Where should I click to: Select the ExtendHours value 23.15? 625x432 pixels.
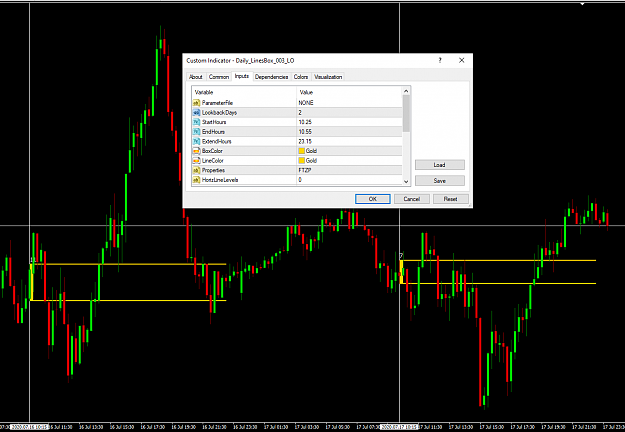(x=305, y=141)
